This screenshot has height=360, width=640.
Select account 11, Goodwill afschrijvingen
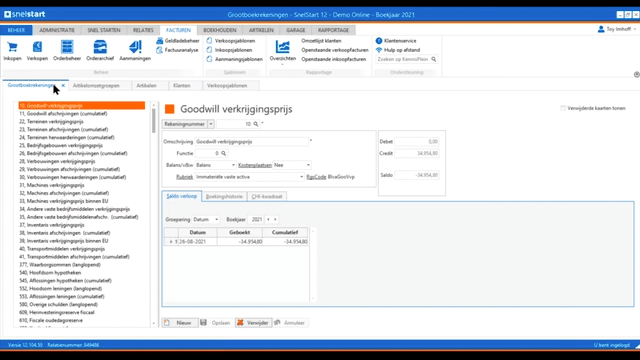pos(63,114)
